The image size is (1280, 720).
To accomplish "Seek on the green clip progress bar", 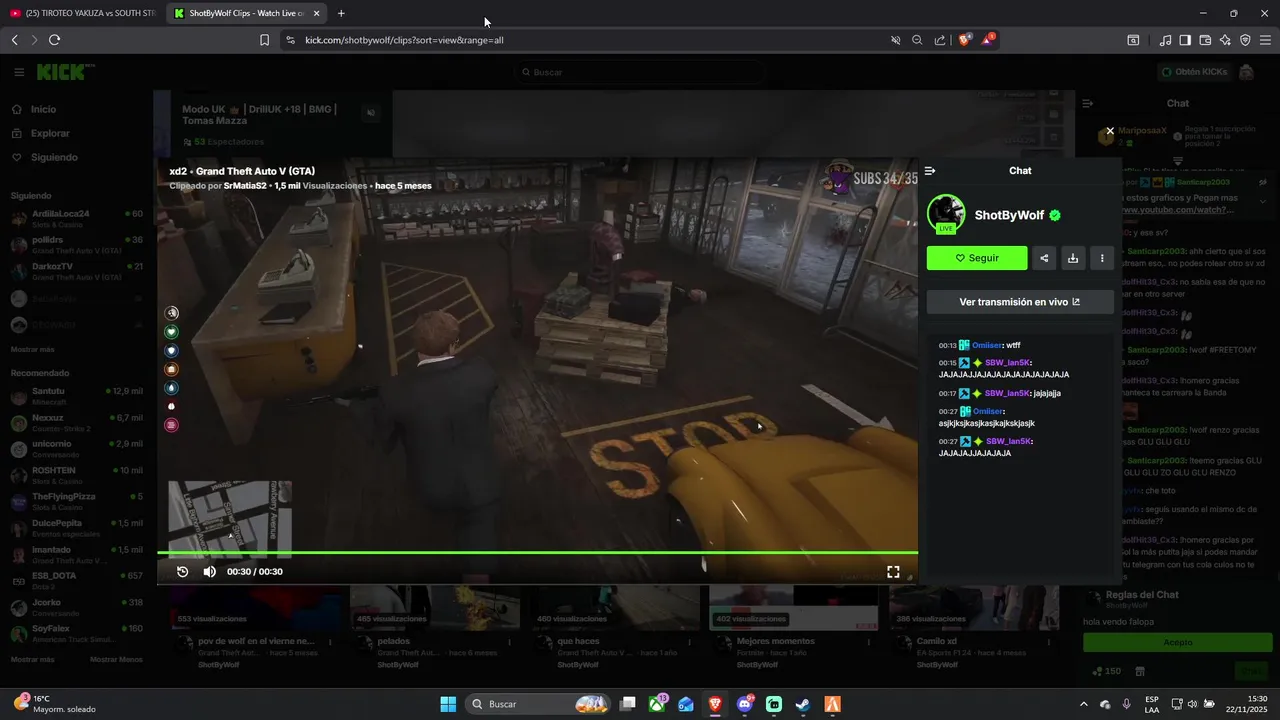I will pyautogui.click(x=537, y=552).
